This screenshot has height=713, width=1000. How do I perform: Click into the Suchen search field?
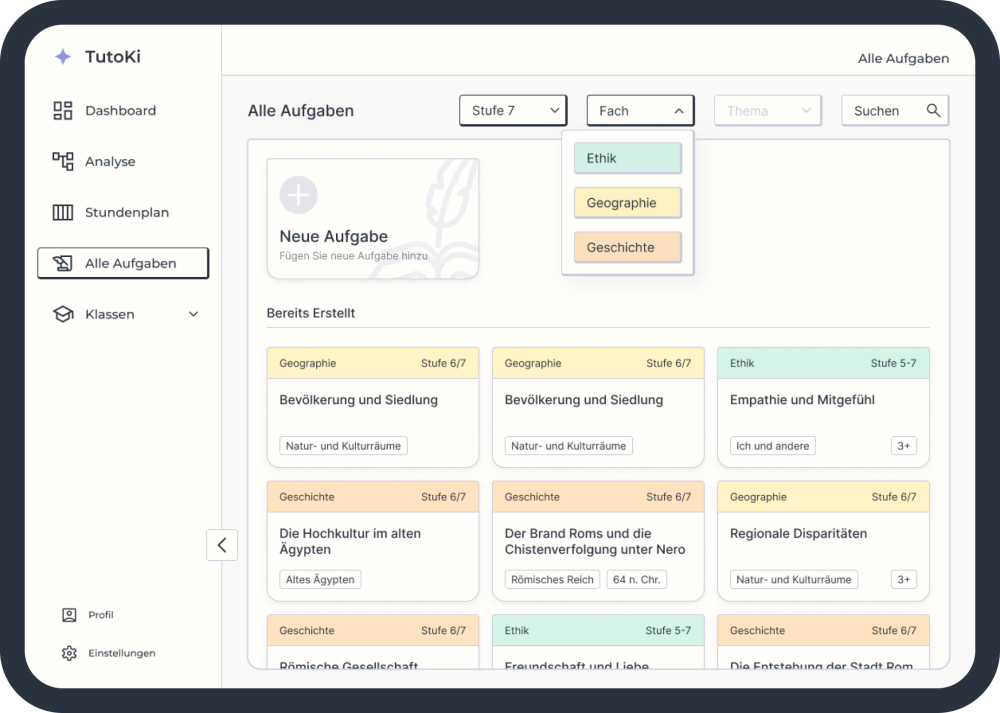click(x=880, y=111)
